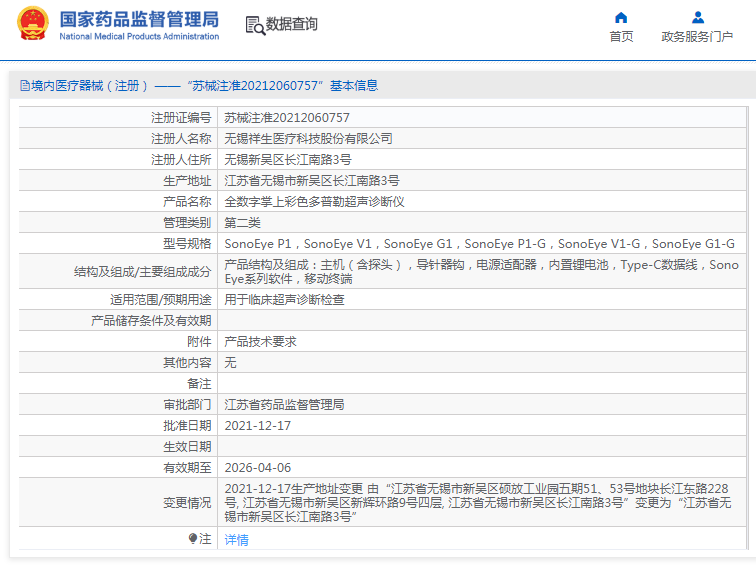The width and height of the screenshot is (756, 569).
Task: Select 第二类 management category value
Action: pyautogui.click(x=243, y=223)
